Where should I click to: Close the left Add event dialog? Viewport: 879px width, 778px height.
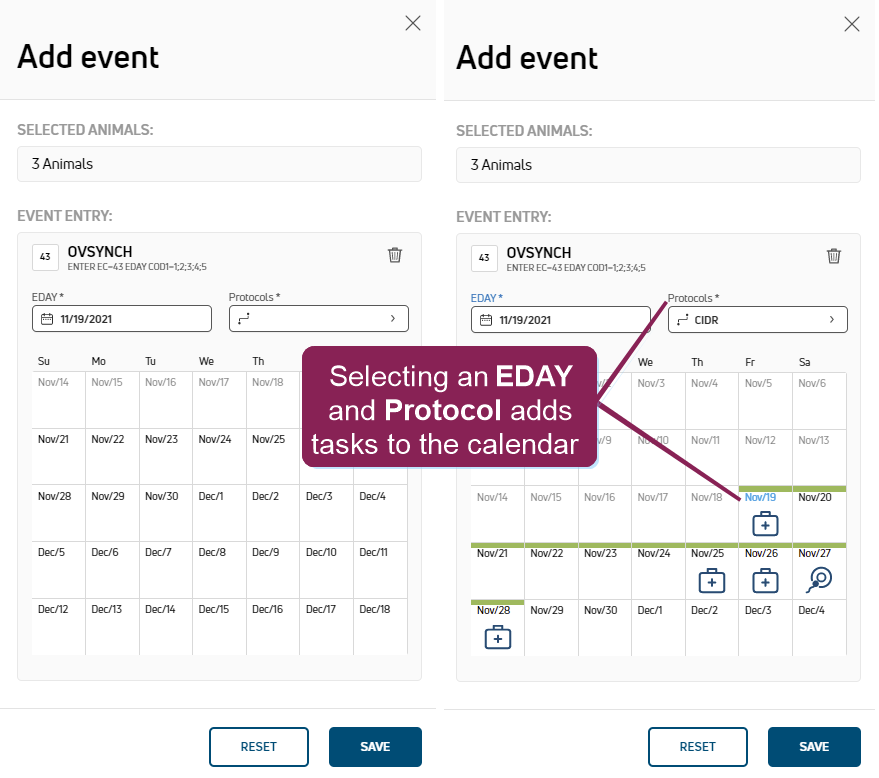tap(413, 23)
